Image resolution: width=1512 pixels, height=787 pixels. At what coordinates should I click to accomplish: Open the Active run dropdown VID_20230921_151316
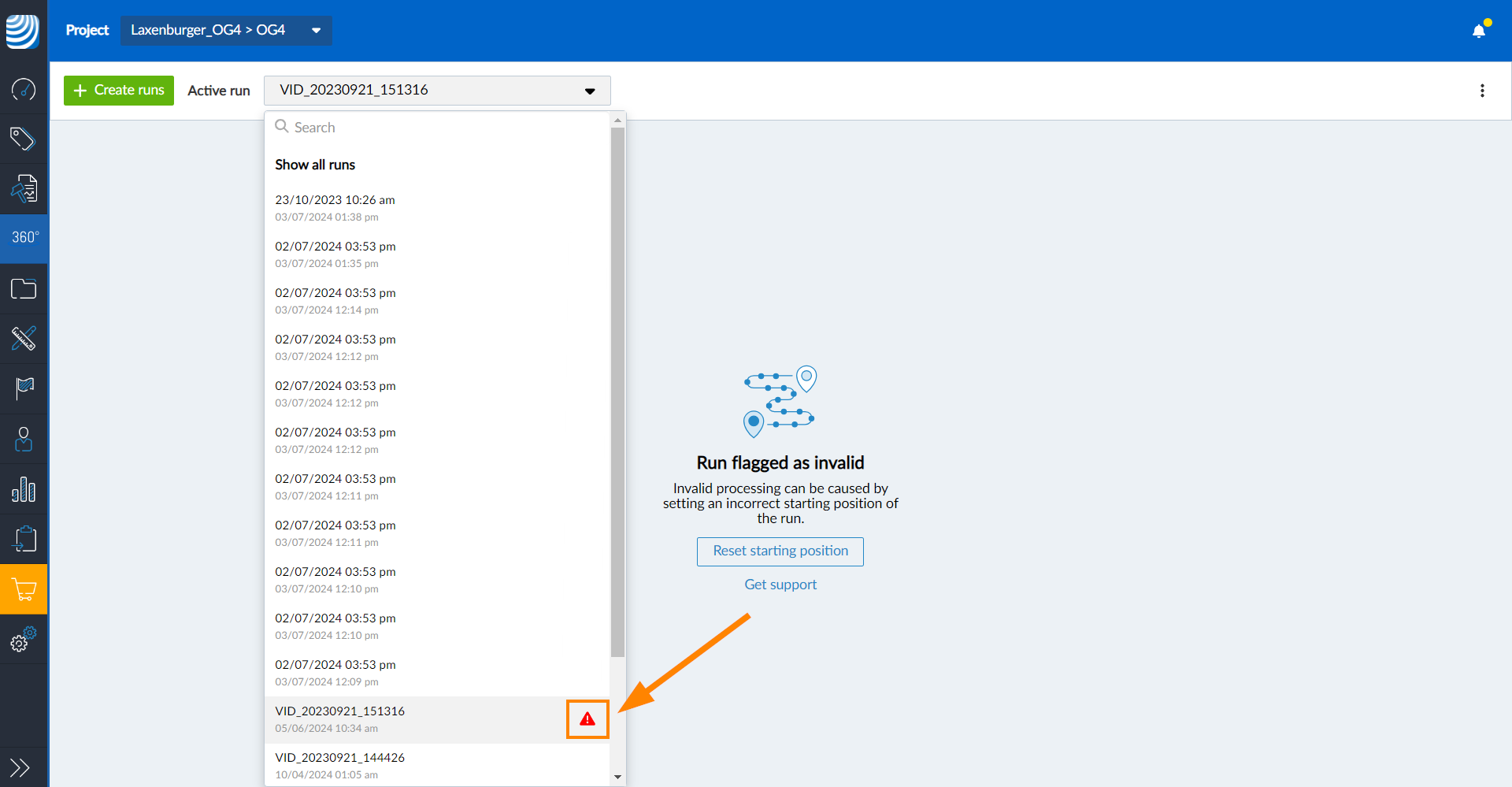tap(437, 91)
